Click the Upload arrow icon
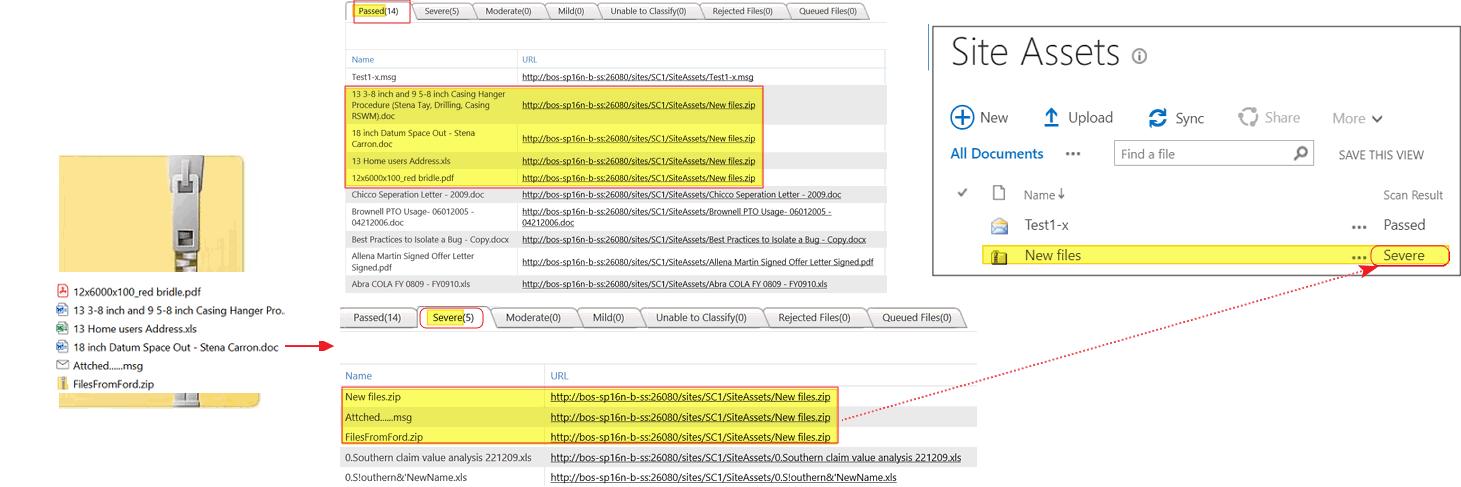Screen dimensions: 1461x487 point(1051,117)
